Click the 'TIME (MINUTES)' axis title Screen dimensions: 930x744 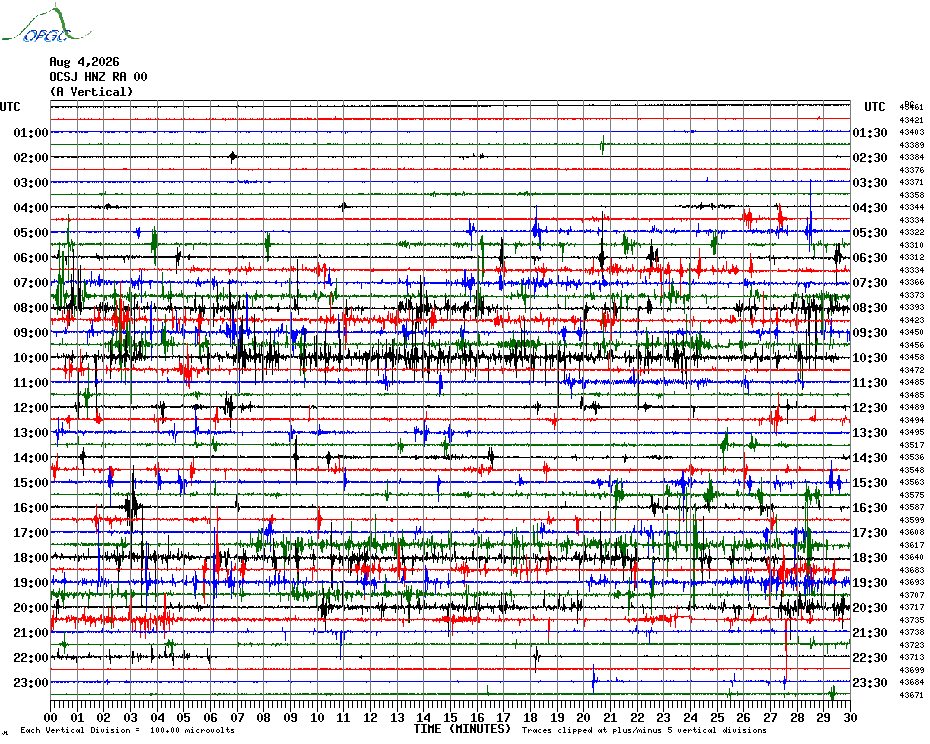click(462, 729)
